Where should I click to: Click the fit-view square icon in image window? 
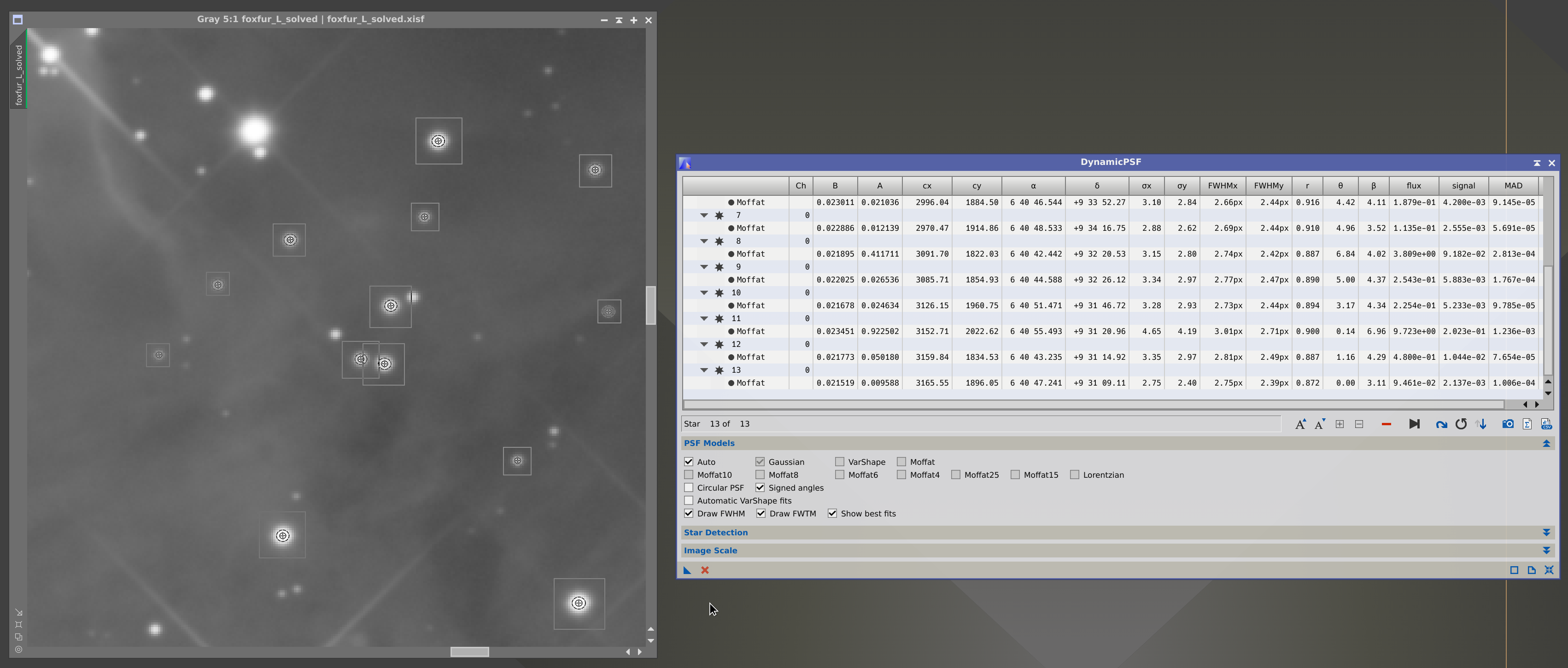click(x=19, y=625)
